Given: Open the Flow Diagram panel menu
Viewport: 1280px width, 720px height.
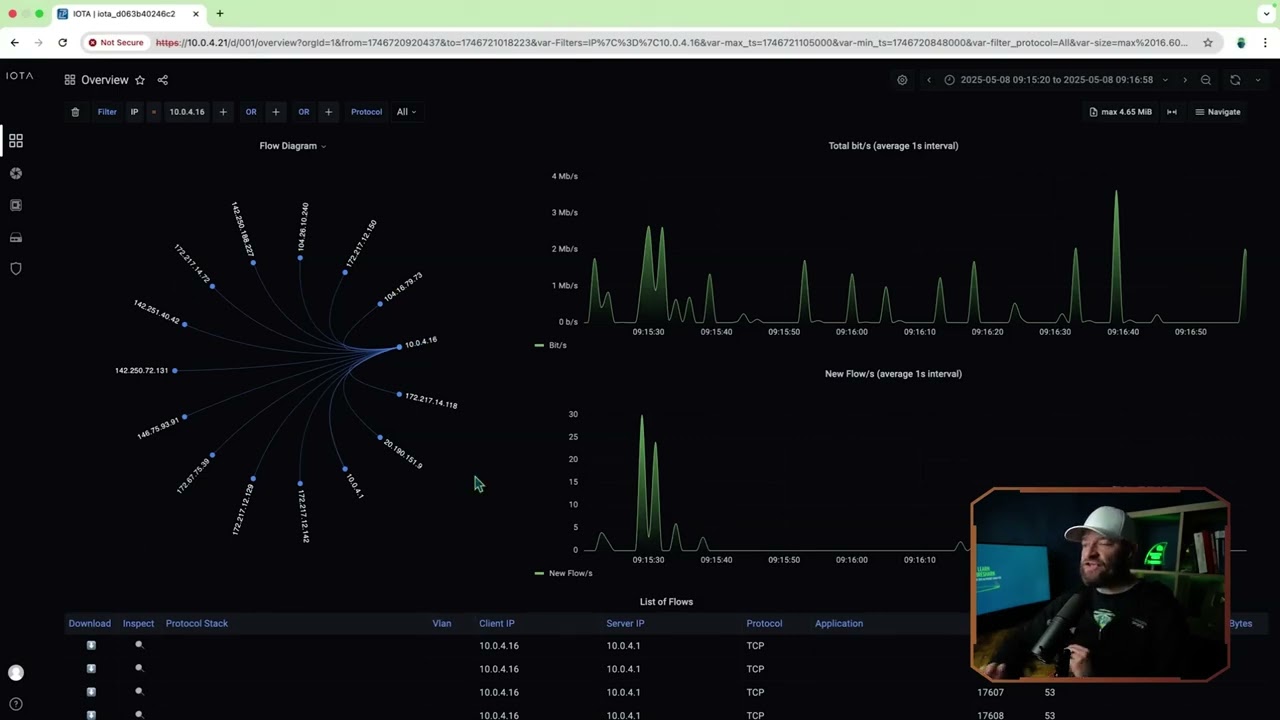Looking at the screenshot, I should (x=292, y=146).
